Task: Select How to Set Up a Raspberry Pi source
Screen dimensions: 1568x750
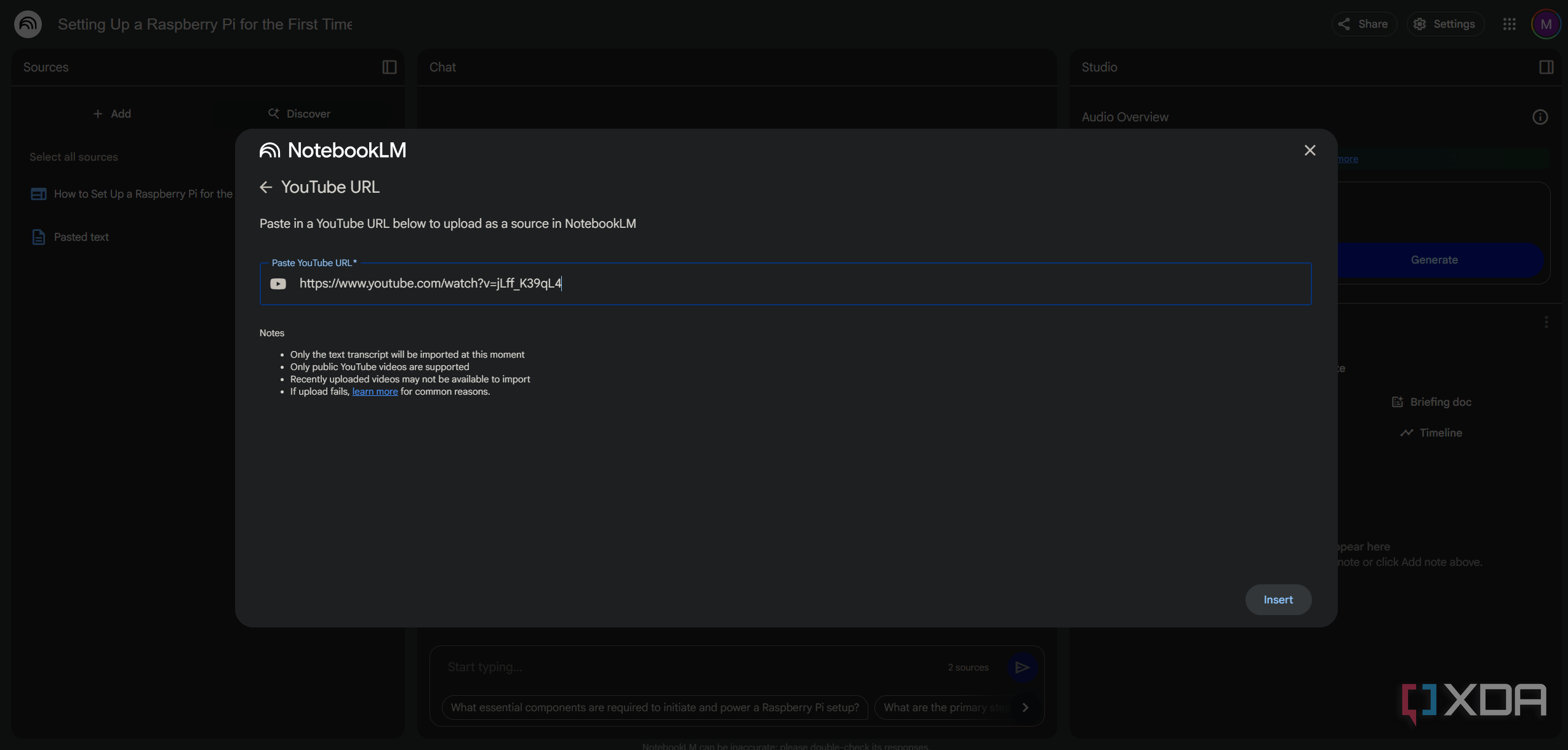Action: tap(143, 194)
